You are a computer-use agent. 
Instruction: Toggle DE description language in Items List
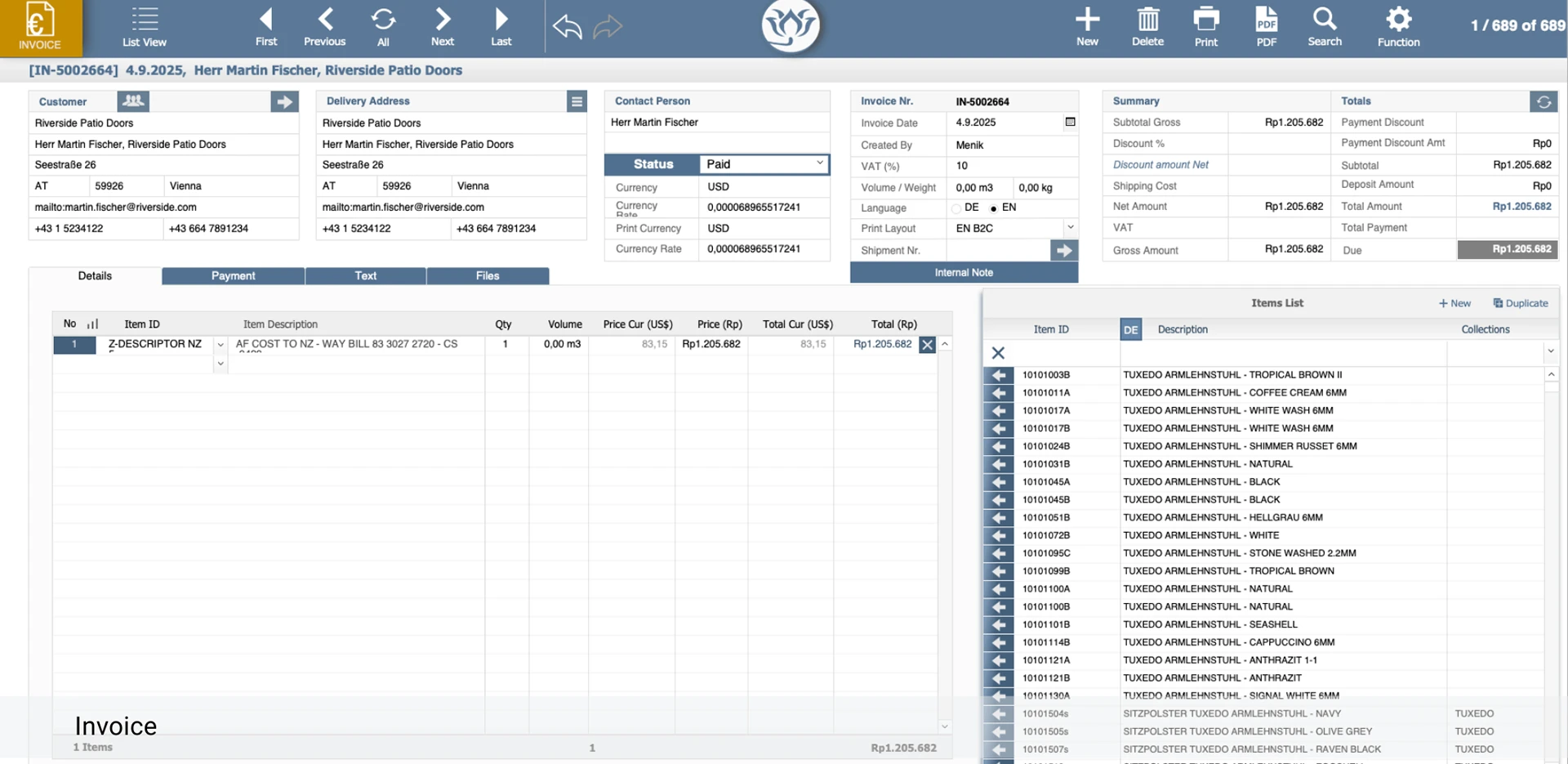coord(1130,329)
